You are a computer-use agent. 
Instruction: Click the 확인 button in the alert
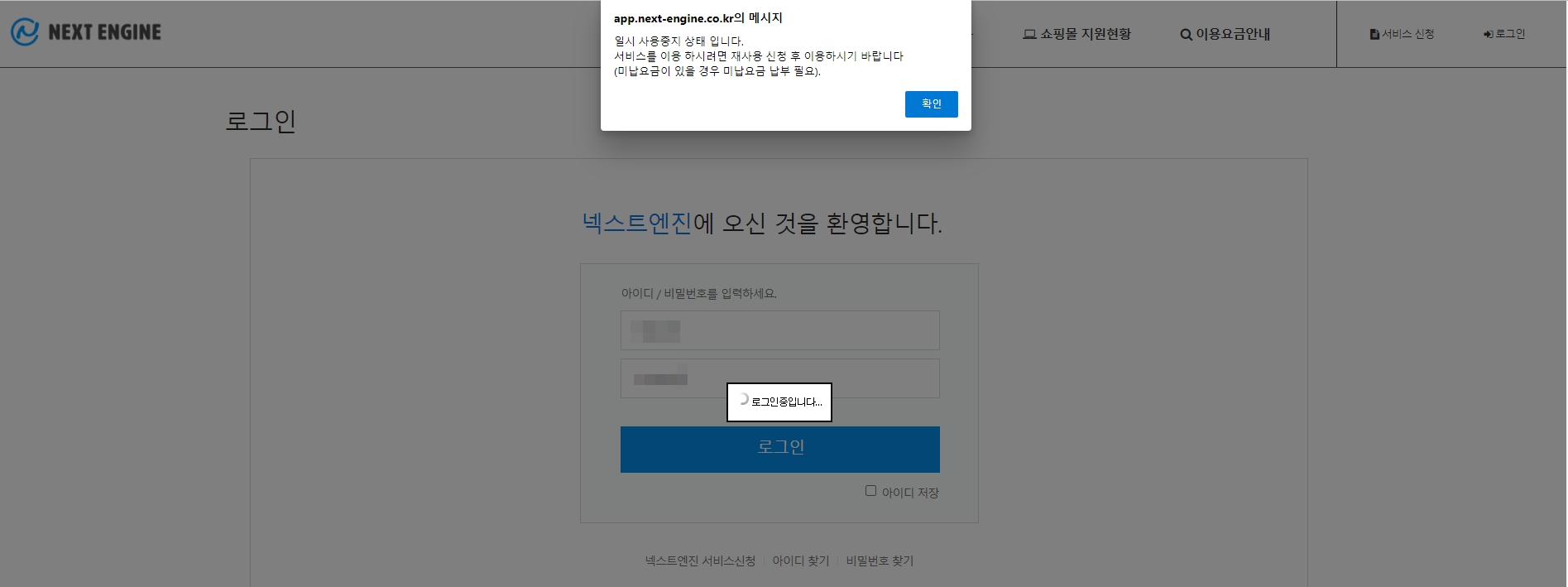[931, 103]
